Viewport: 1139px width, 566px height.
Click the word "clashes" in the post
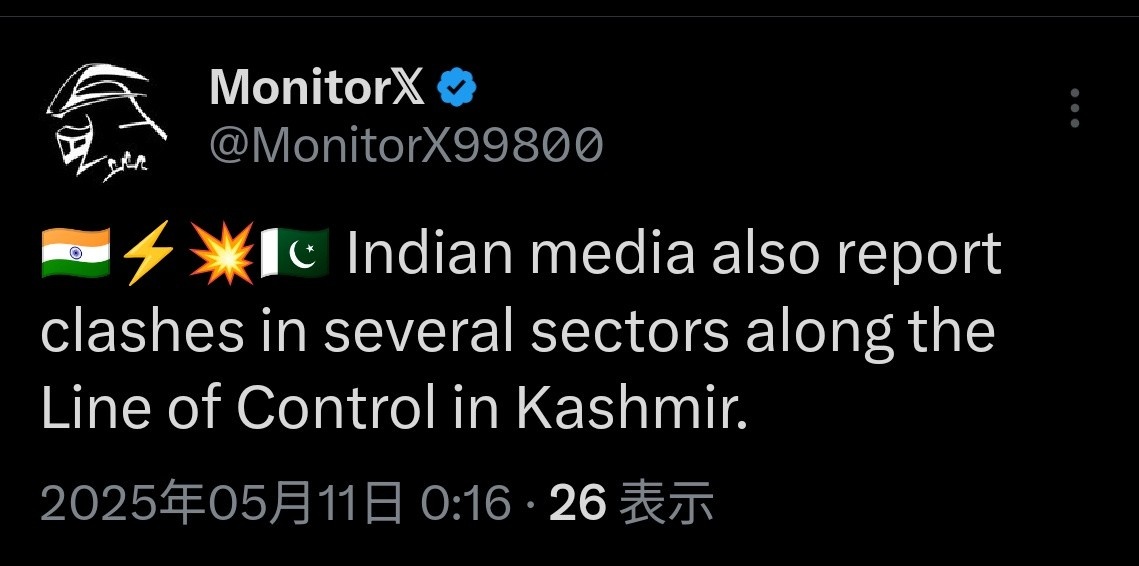tap(141, 332)
